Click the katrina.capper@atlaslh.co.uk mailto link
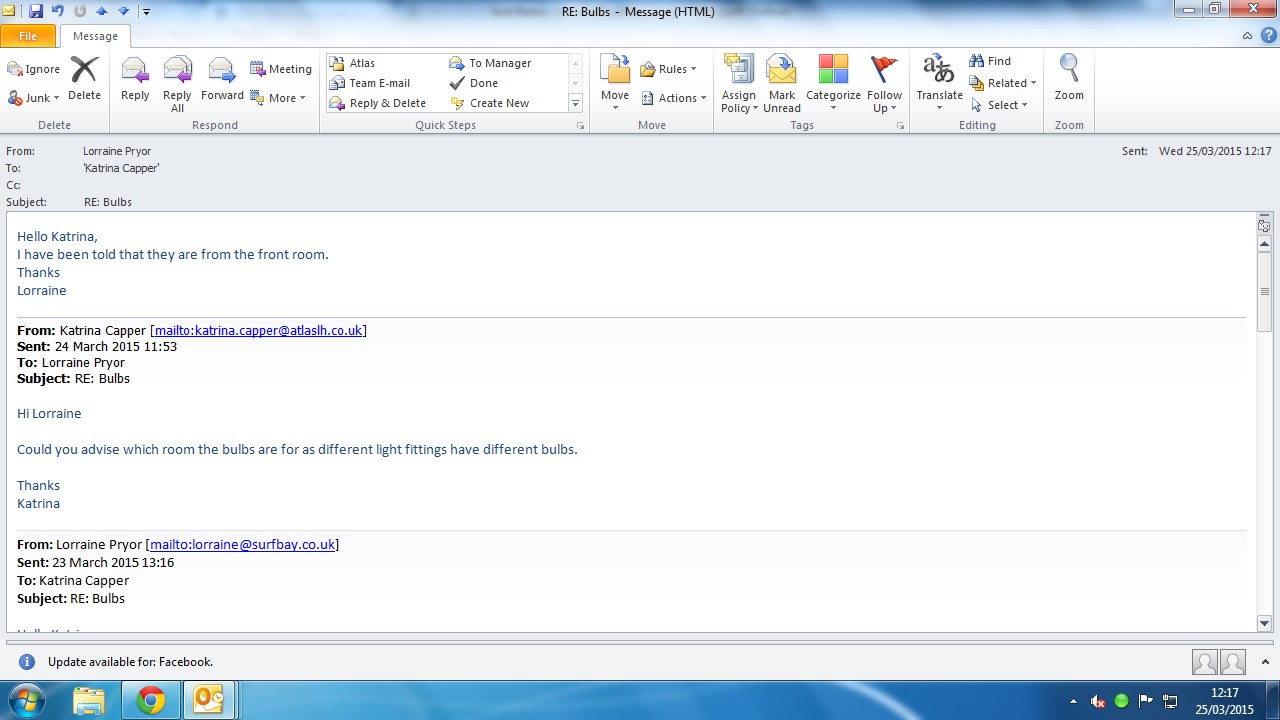Viewport: 1280px width, 720px height. (x=258, y=330)
